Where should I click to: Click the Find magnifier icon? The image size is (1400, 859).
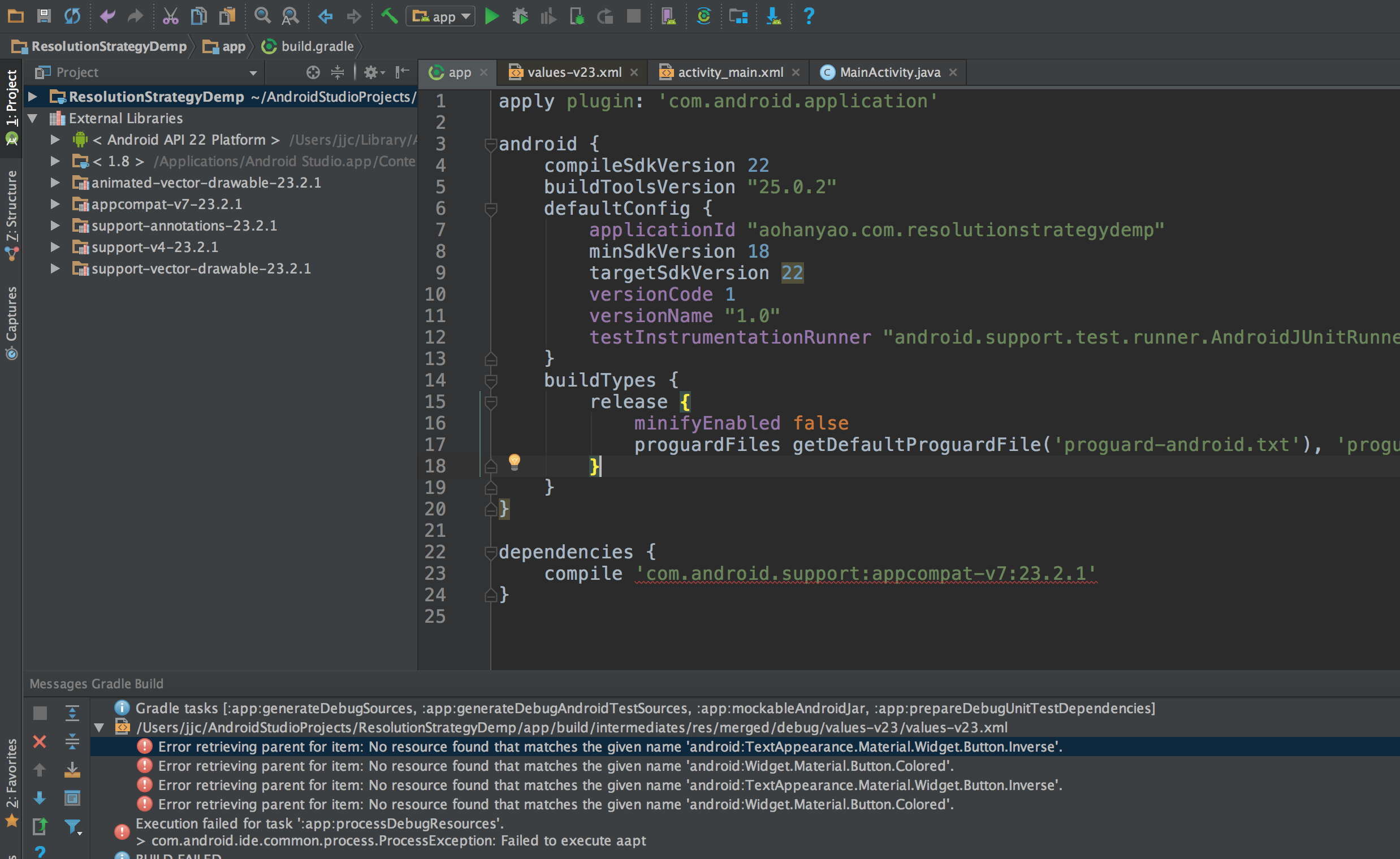click(x=262, y=16)
